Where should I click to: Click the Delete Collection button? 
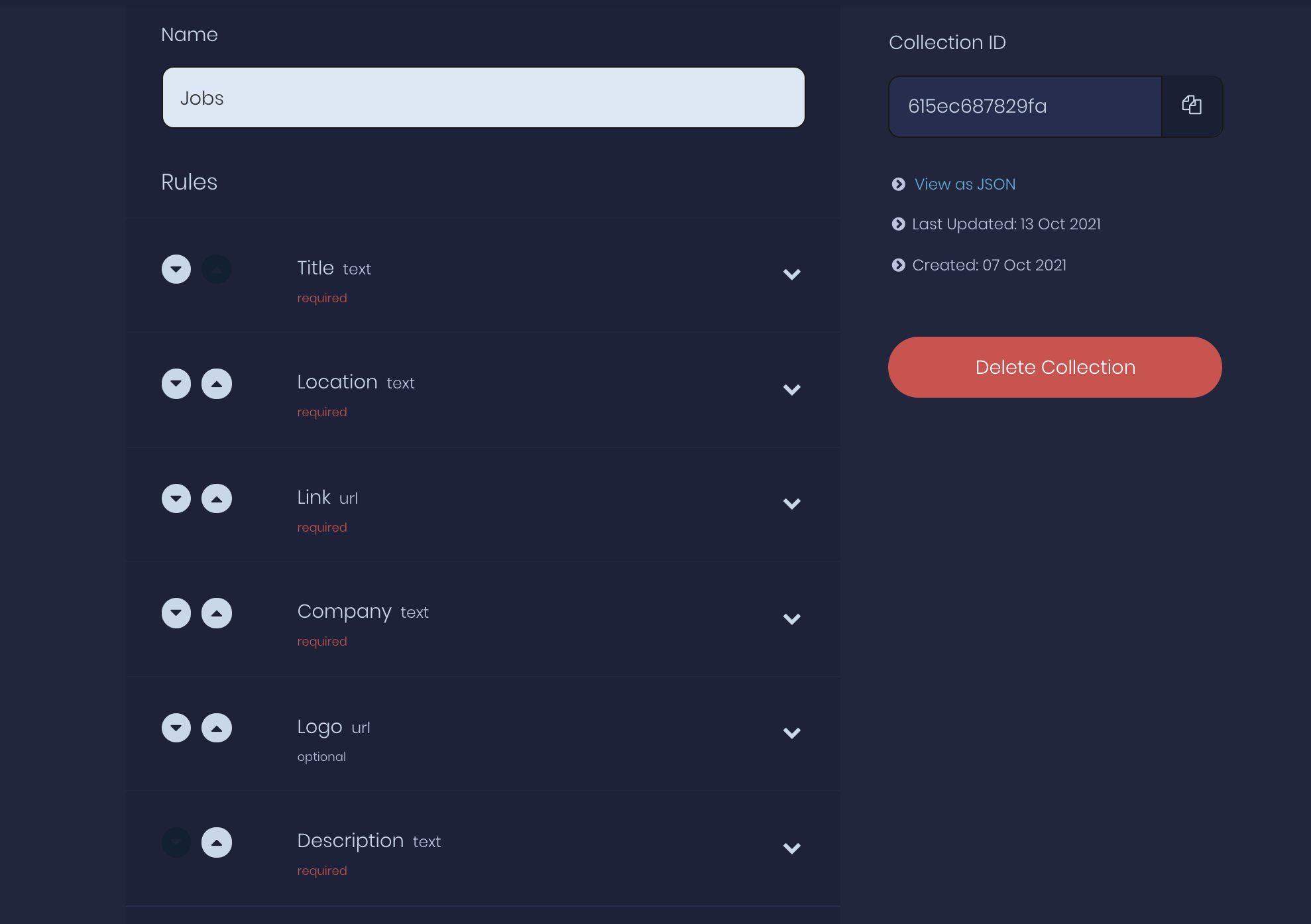coord(1055,367)
